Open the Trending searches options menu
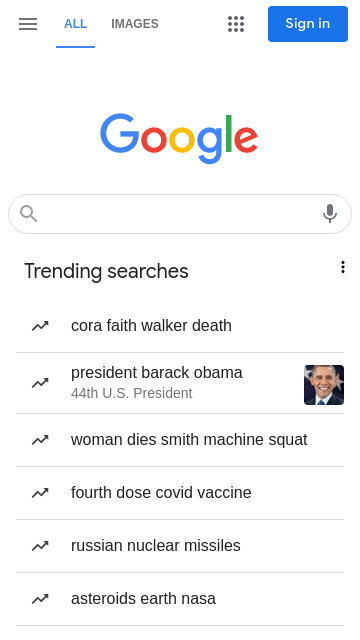The height and width of the screenshot is (640, 360). pyautogui.click(x=343, y=267)
